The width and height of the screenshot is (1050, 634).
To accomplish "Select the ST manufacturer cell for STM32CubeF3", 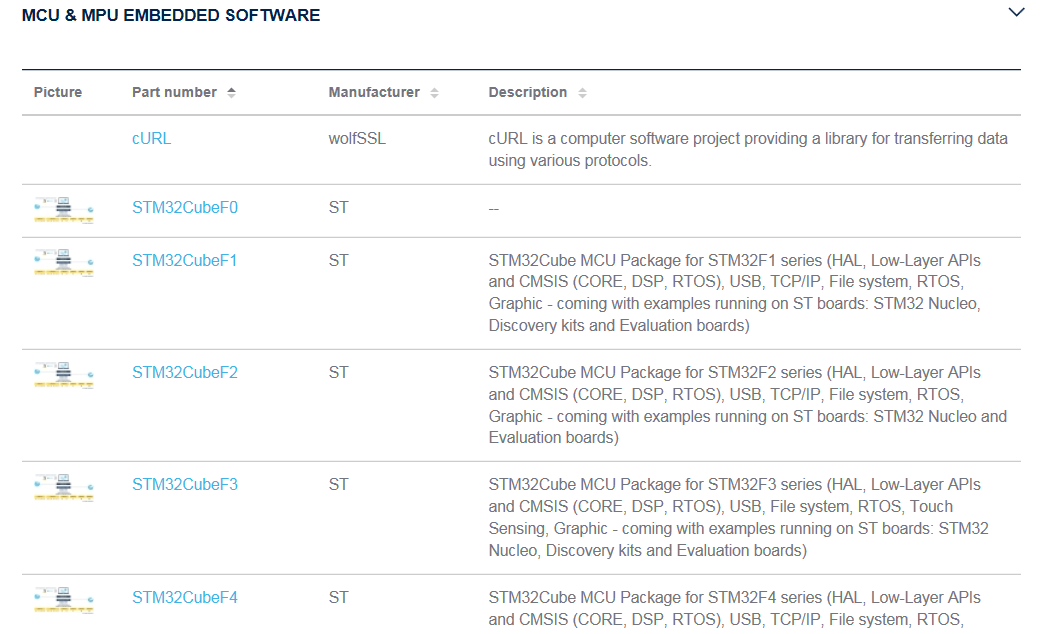I will 338,484.
